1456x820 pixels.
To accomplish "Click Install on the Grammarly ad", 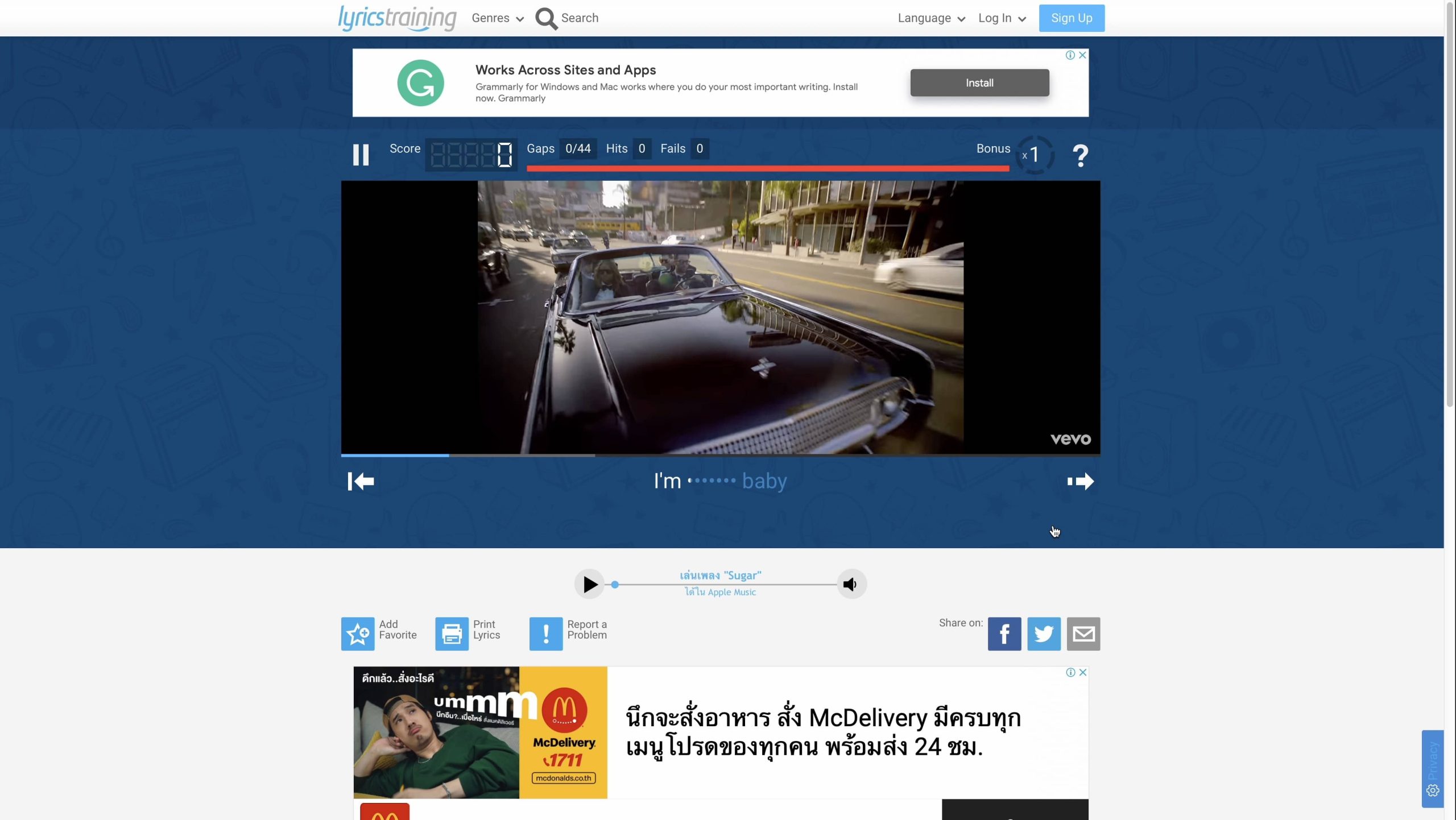I will tap(979, 83).
